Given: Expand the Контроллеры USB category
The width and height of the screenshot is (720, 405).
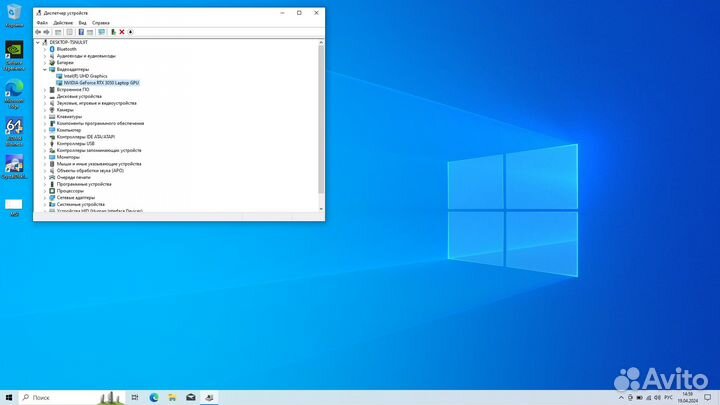Looking at the screenshot, I should click(45, 143).
